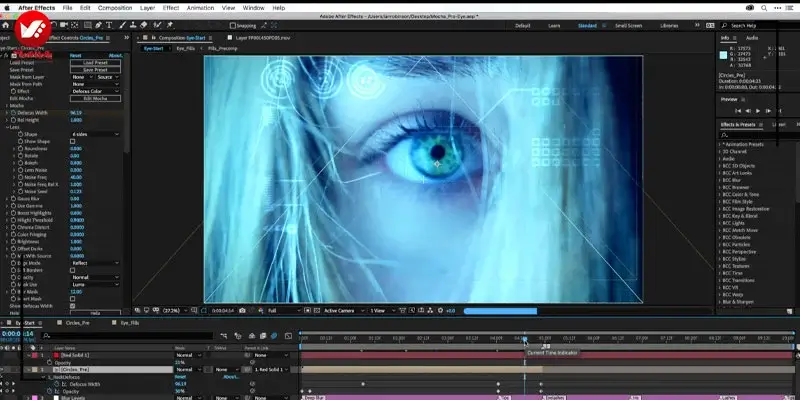Select the Type tool in toolbar
Viewport: 800px width, 400px height.
coord(109,25)
